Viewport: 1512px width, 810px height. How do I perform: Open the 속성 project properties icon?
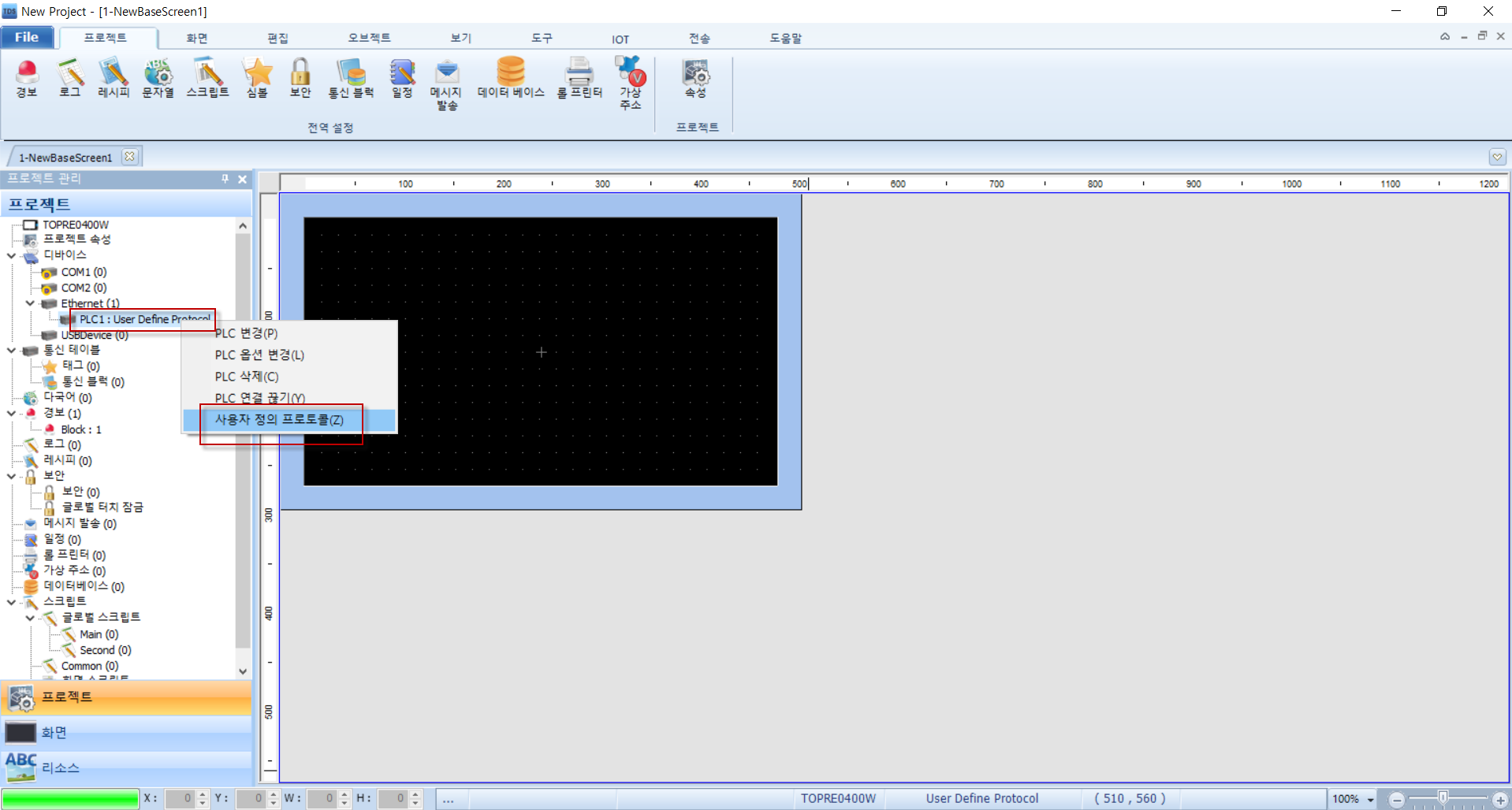coord(695,78)
